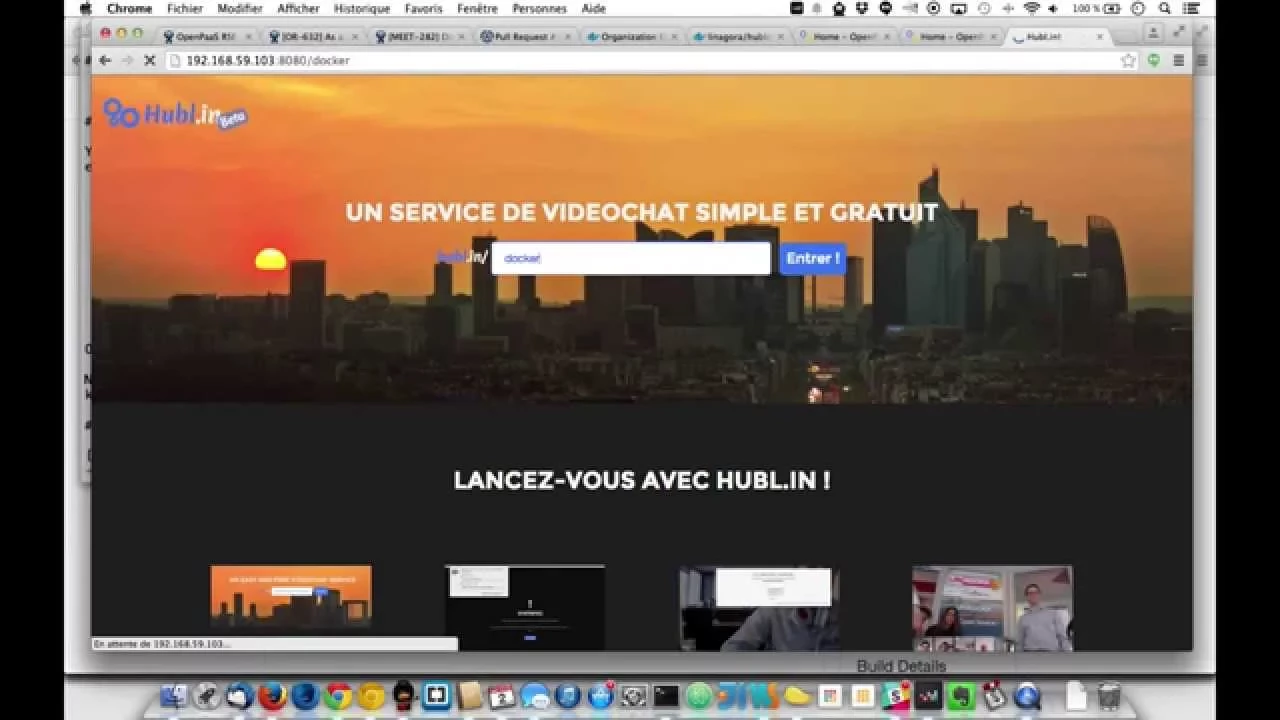Open the Favoris menu

424,8
